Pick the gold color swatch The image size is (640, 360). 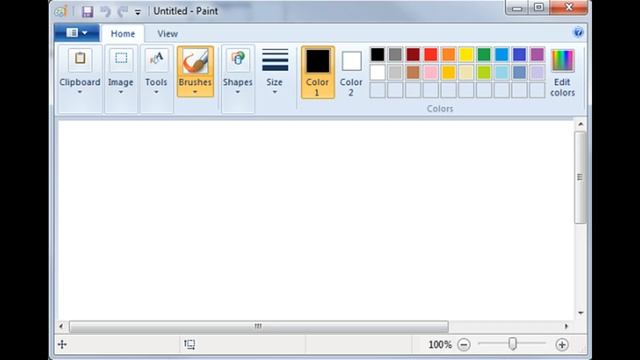448,72
